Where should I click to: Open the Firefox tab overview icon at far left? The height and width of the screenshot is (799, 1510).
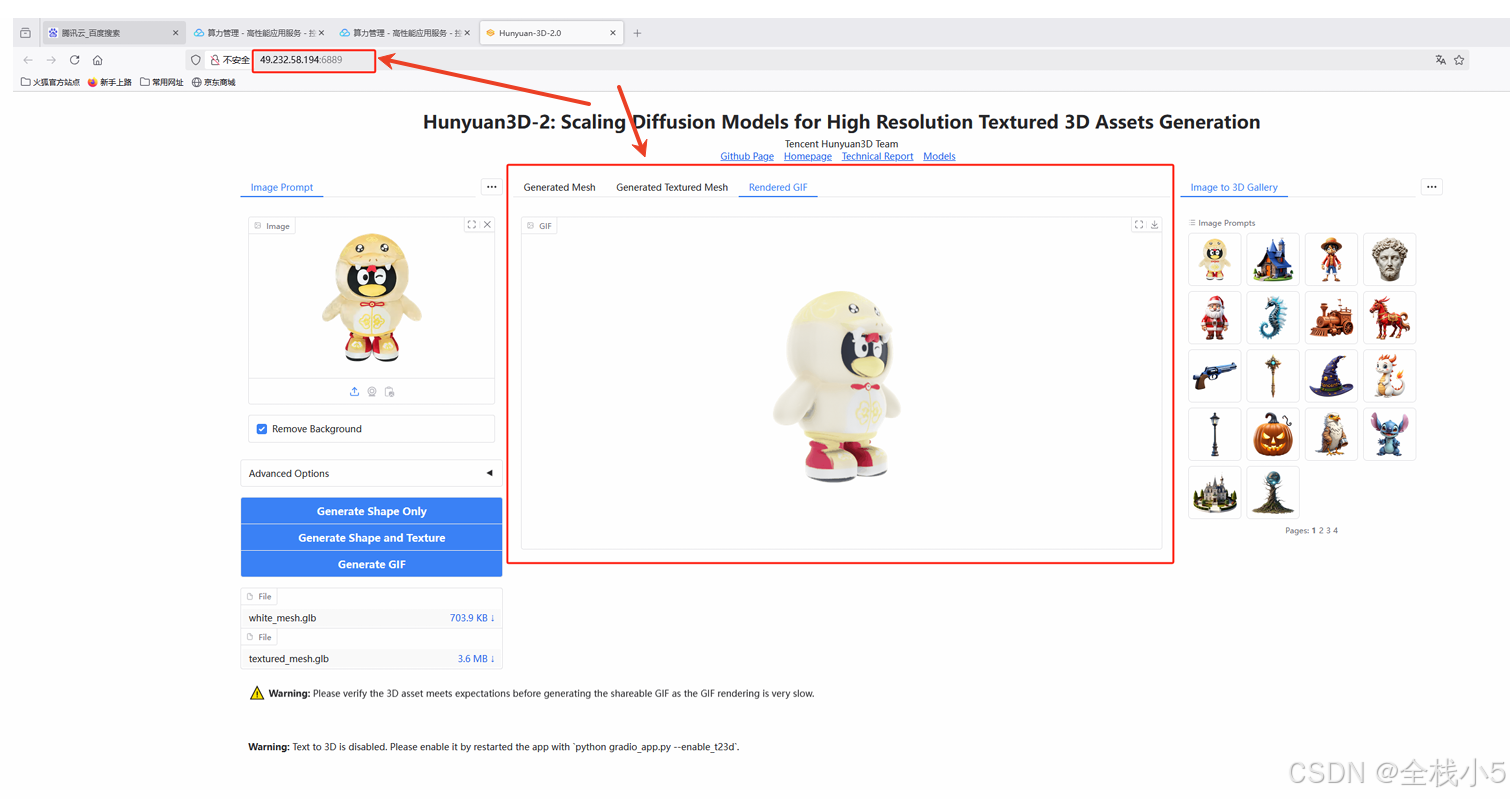25,33
